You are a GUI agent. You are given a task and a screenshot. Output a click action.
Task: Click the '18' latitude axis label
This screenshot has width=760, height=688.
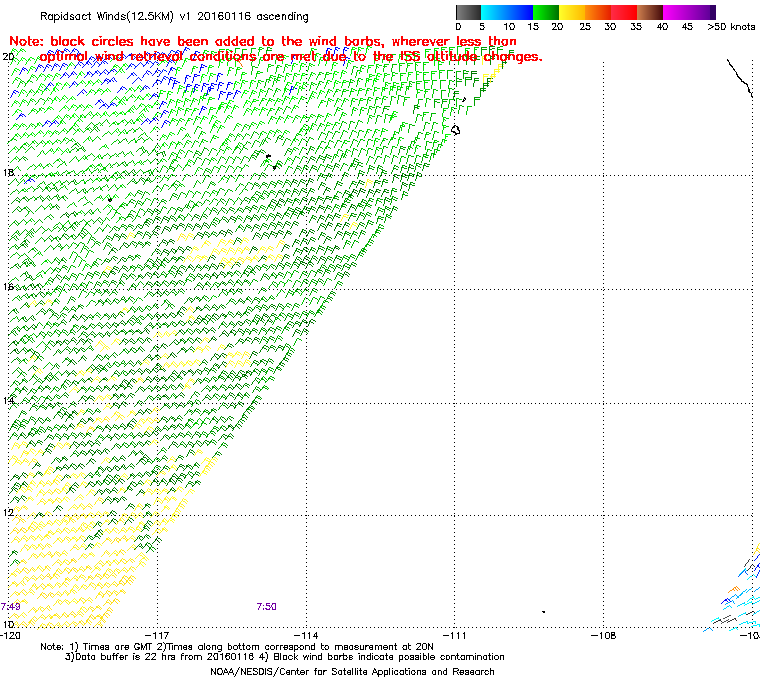click(8, 173)
